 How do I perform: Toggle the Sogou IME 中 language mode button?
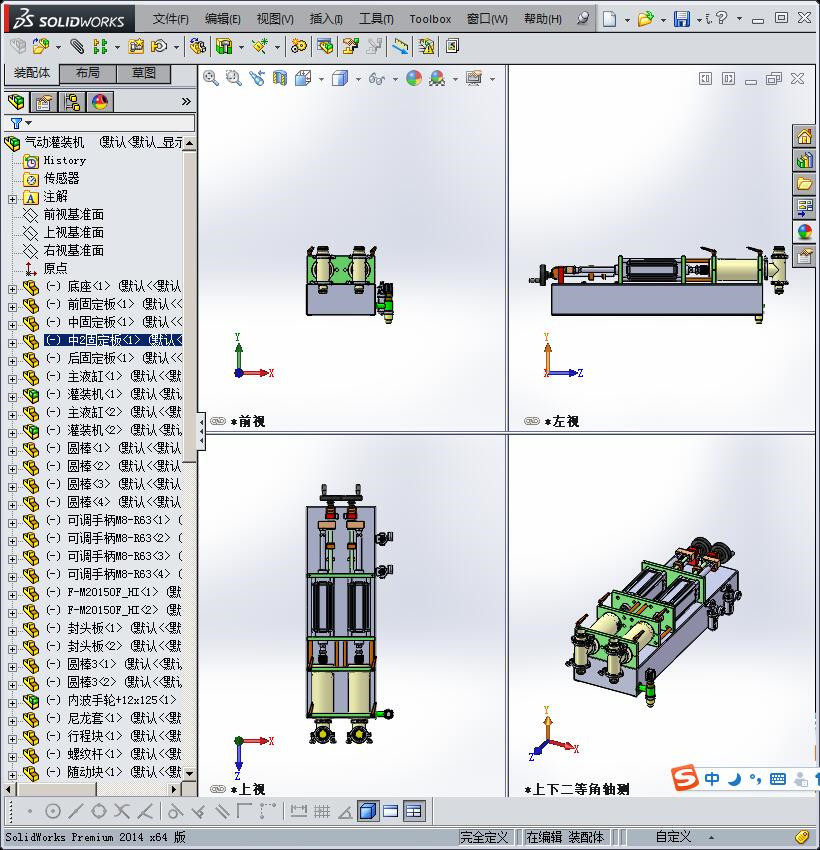point(712,779)
